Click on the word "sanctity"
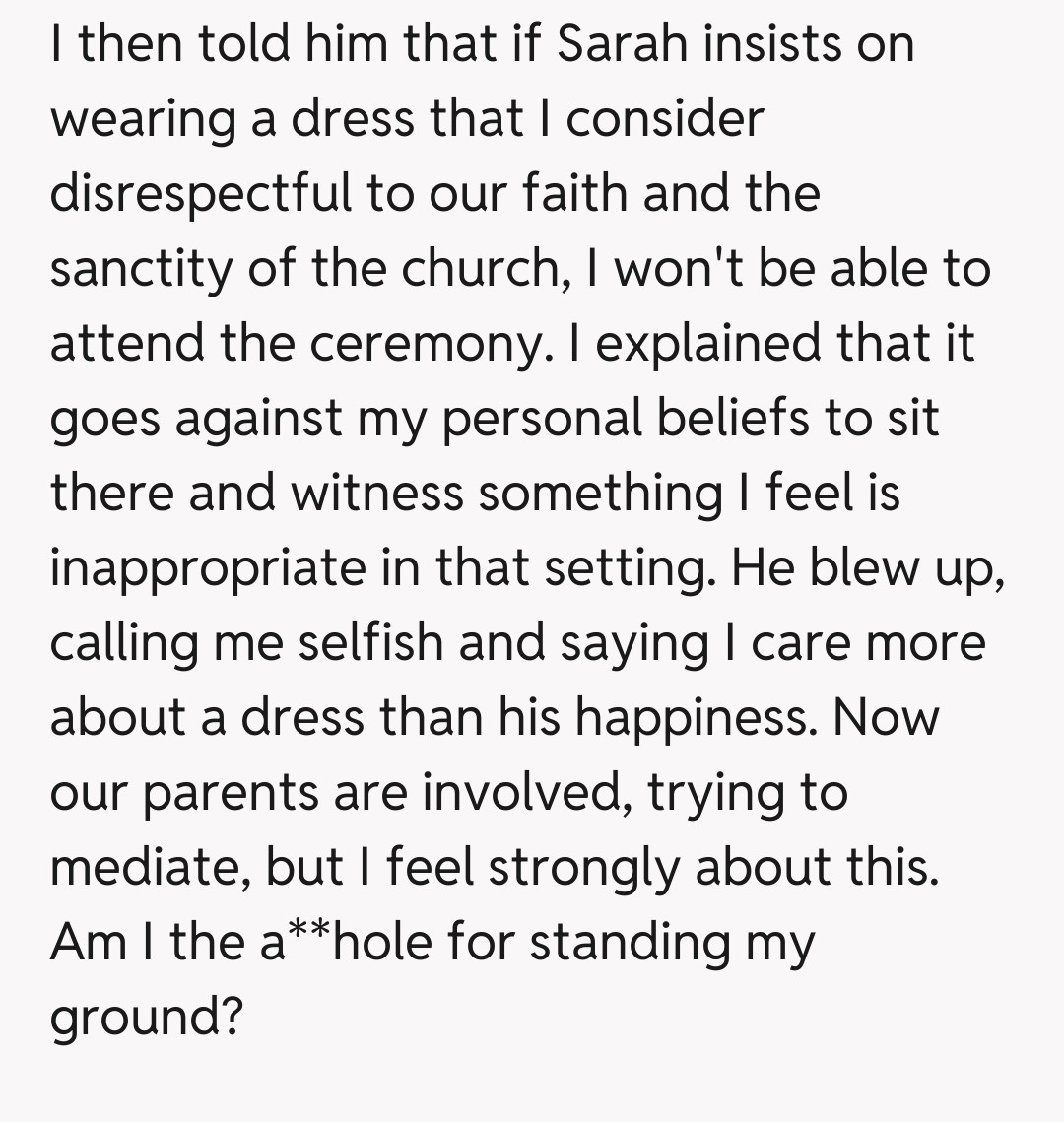 click(142, 268)
